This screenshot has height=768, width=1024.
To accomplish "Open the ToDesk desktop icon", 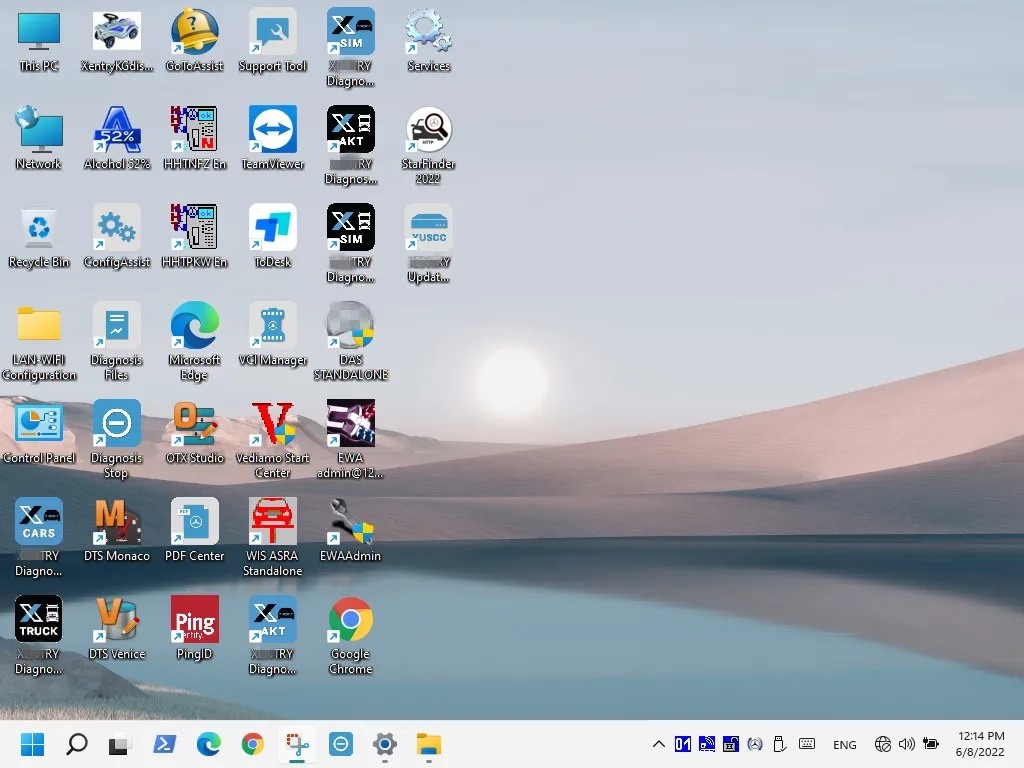I will pos(272,229).
